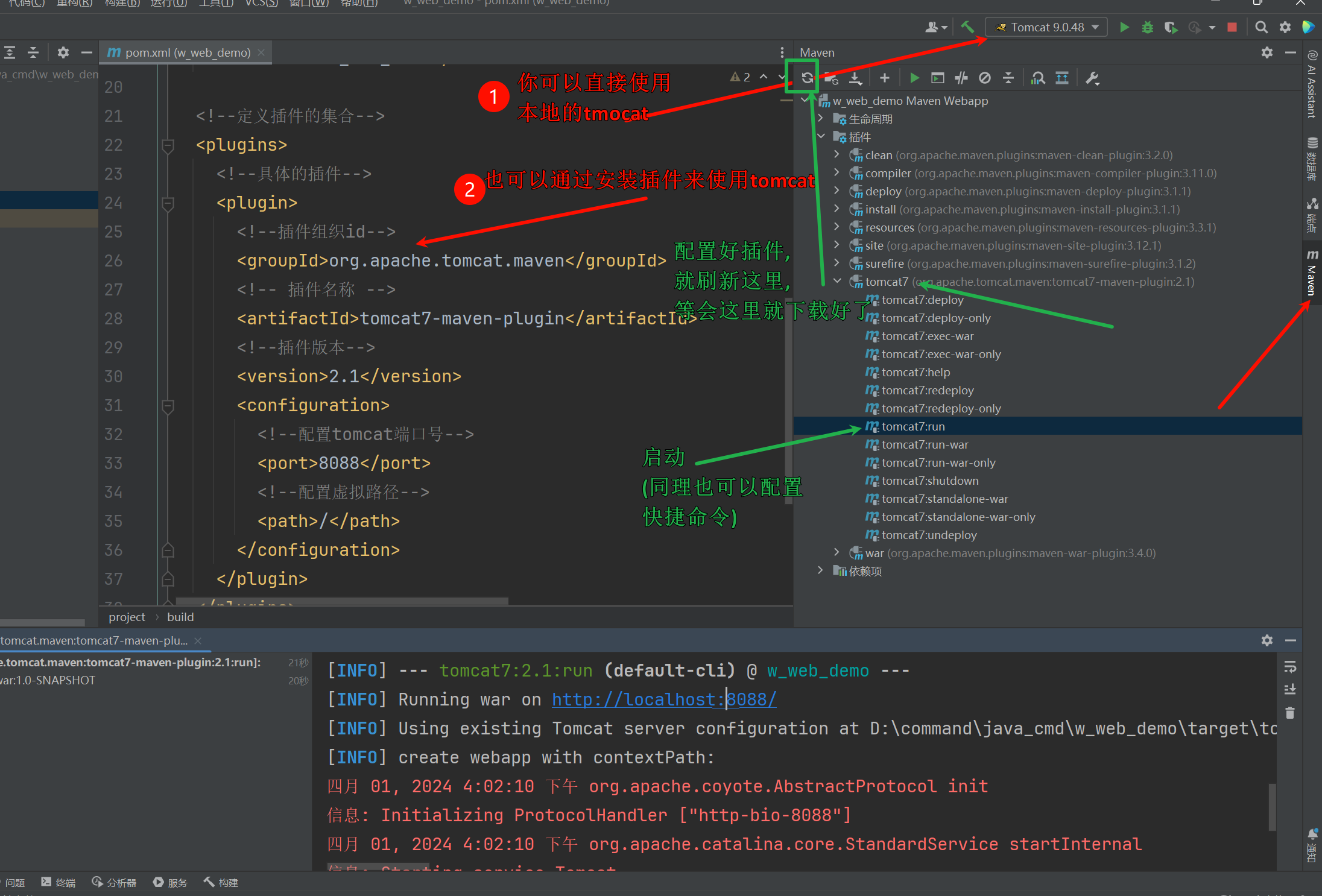Click the green Debug bug icon
1322x896 pixels.
pos(1147,27)
